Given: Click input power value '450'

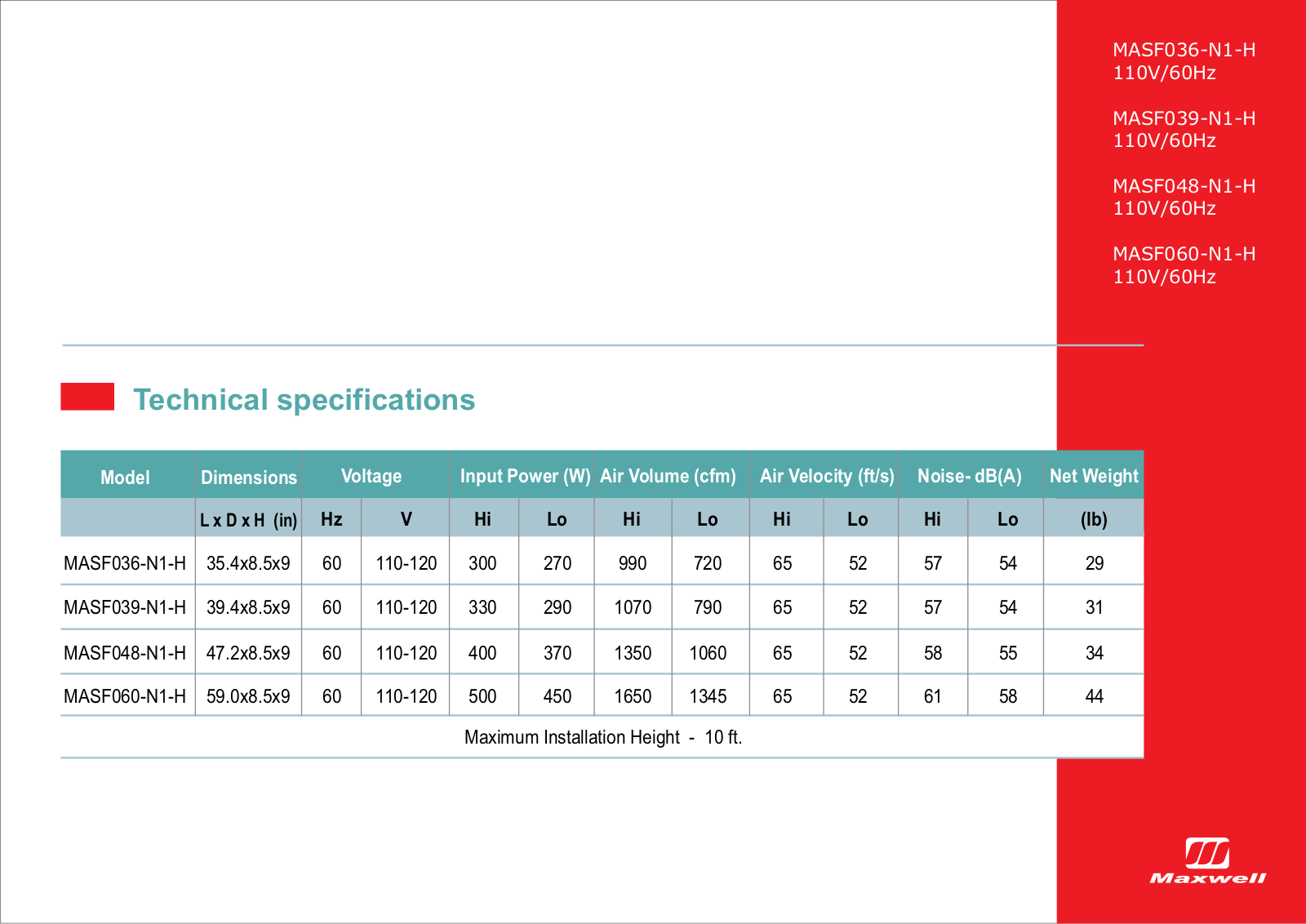Looking at the screenshot, I should coord(557,696).
